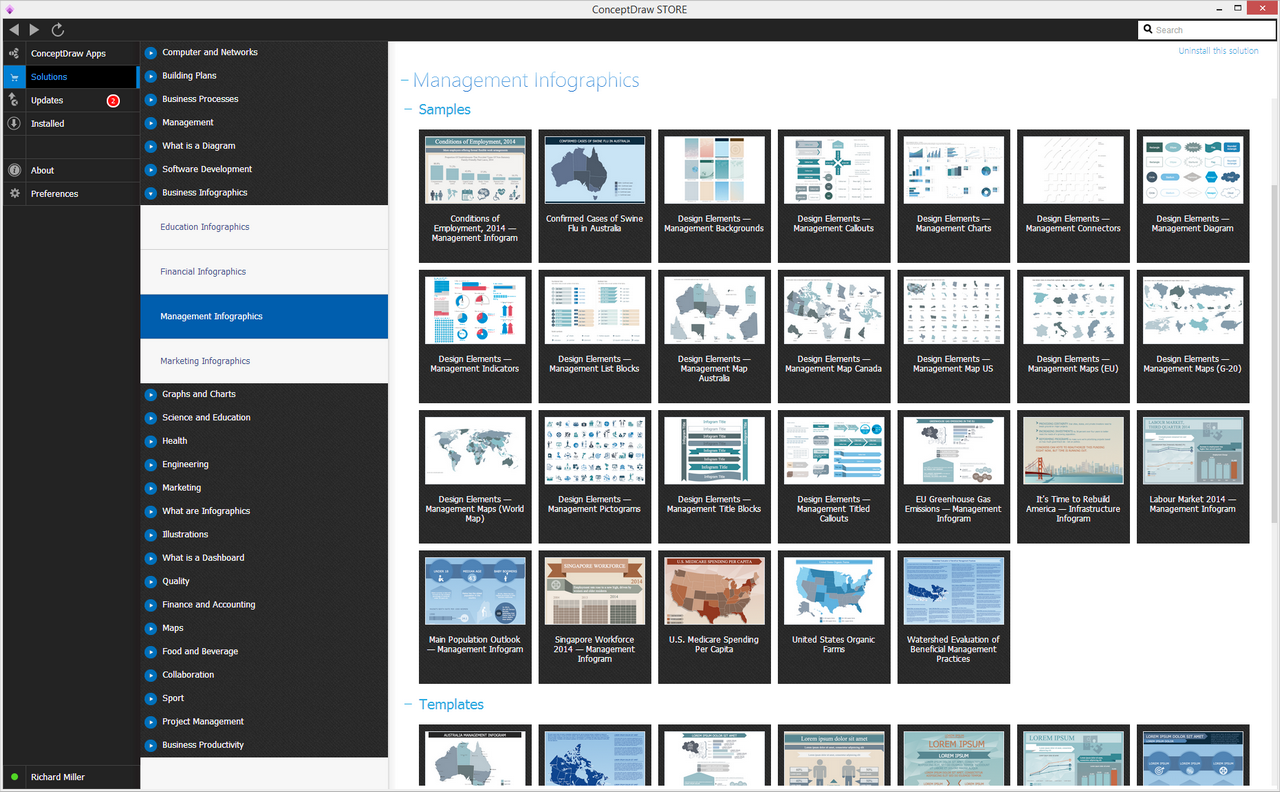Open the Management Title Blocks sample

pos(714,477)
